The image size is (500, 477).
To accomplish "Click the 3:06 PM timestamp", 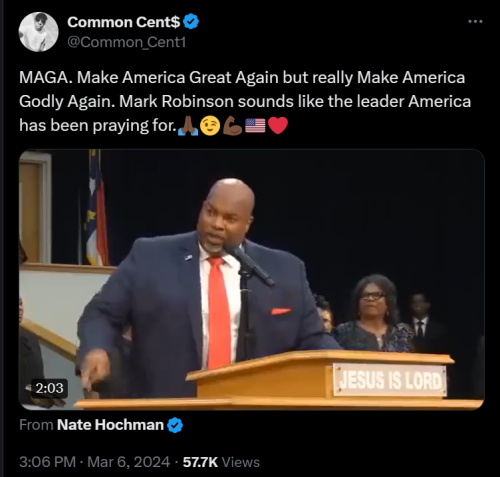I will pos(47,462).
